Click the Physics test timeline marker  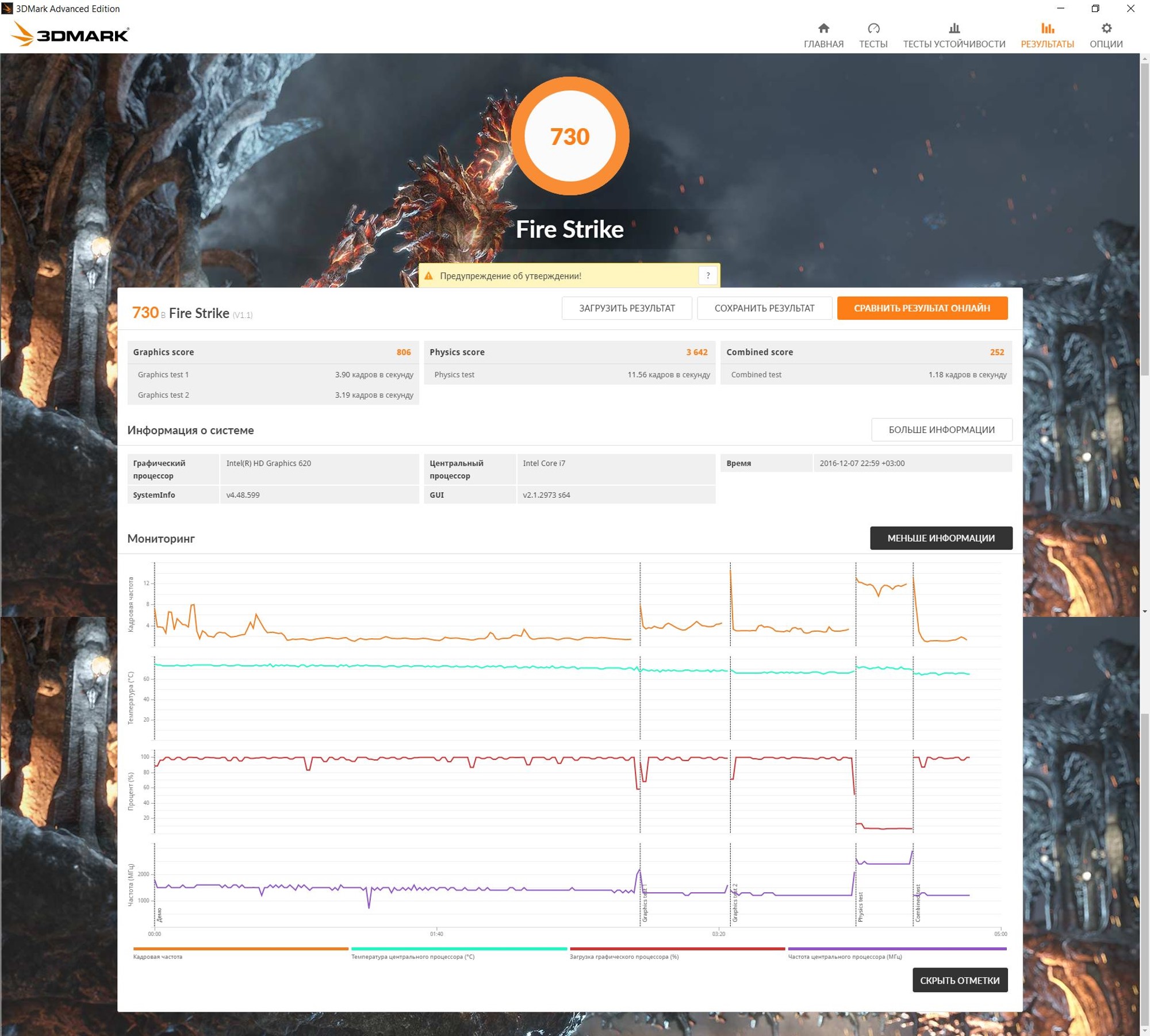(860, 907)
